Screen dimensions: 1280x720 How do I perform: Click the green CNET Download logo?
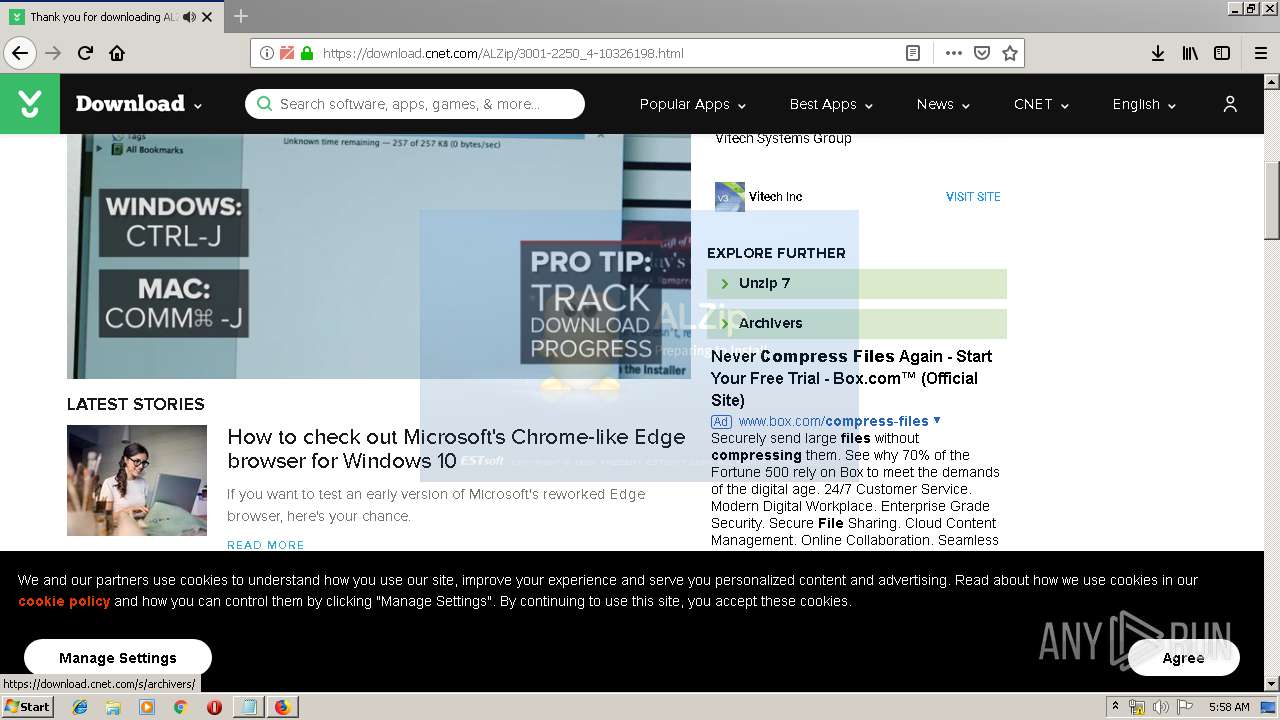[x=30, y=103]
